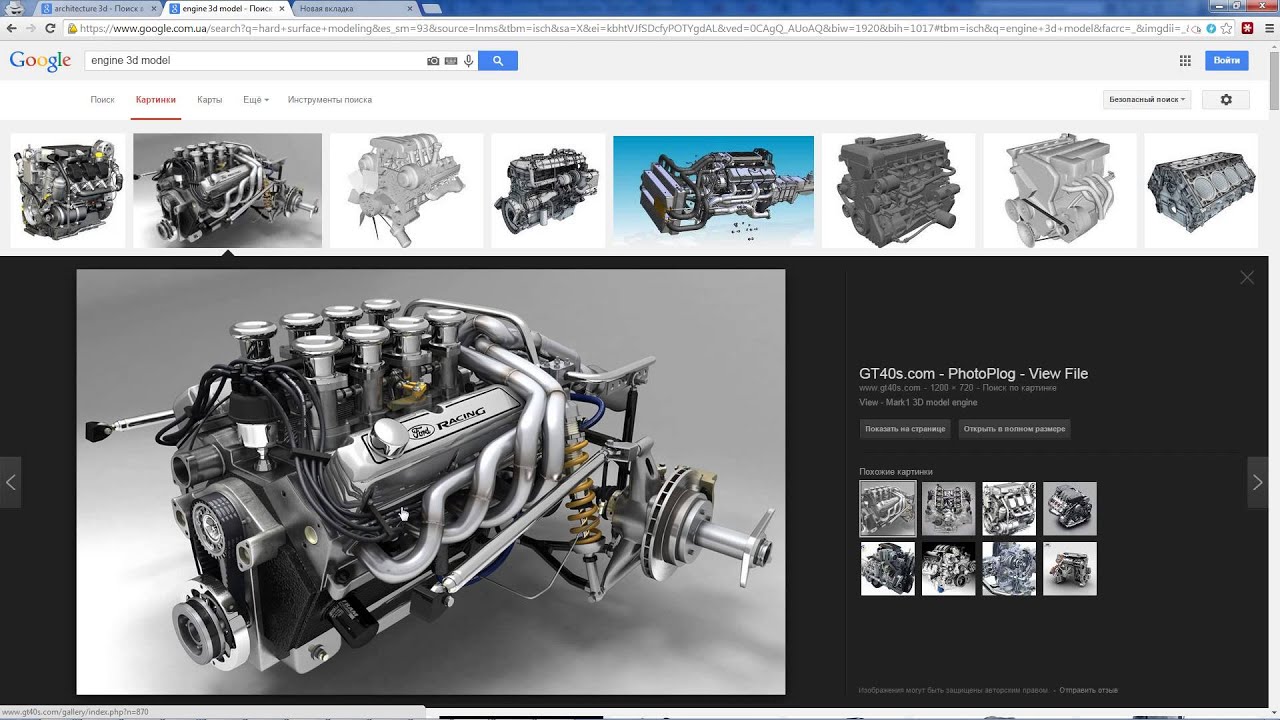Click the voice search microphone icon

[468, 61]
